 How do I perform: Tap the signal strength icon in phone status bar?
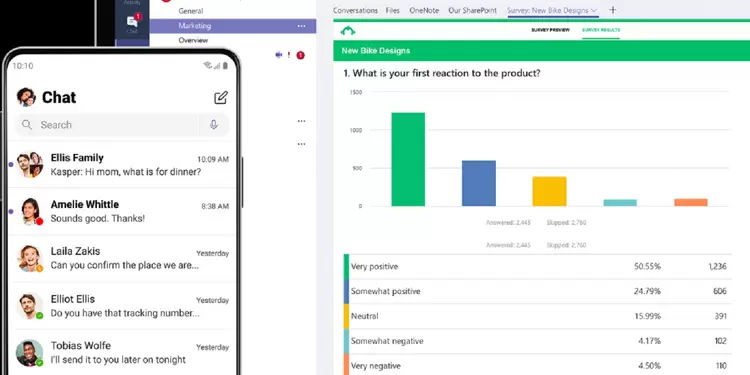point(216,66)
